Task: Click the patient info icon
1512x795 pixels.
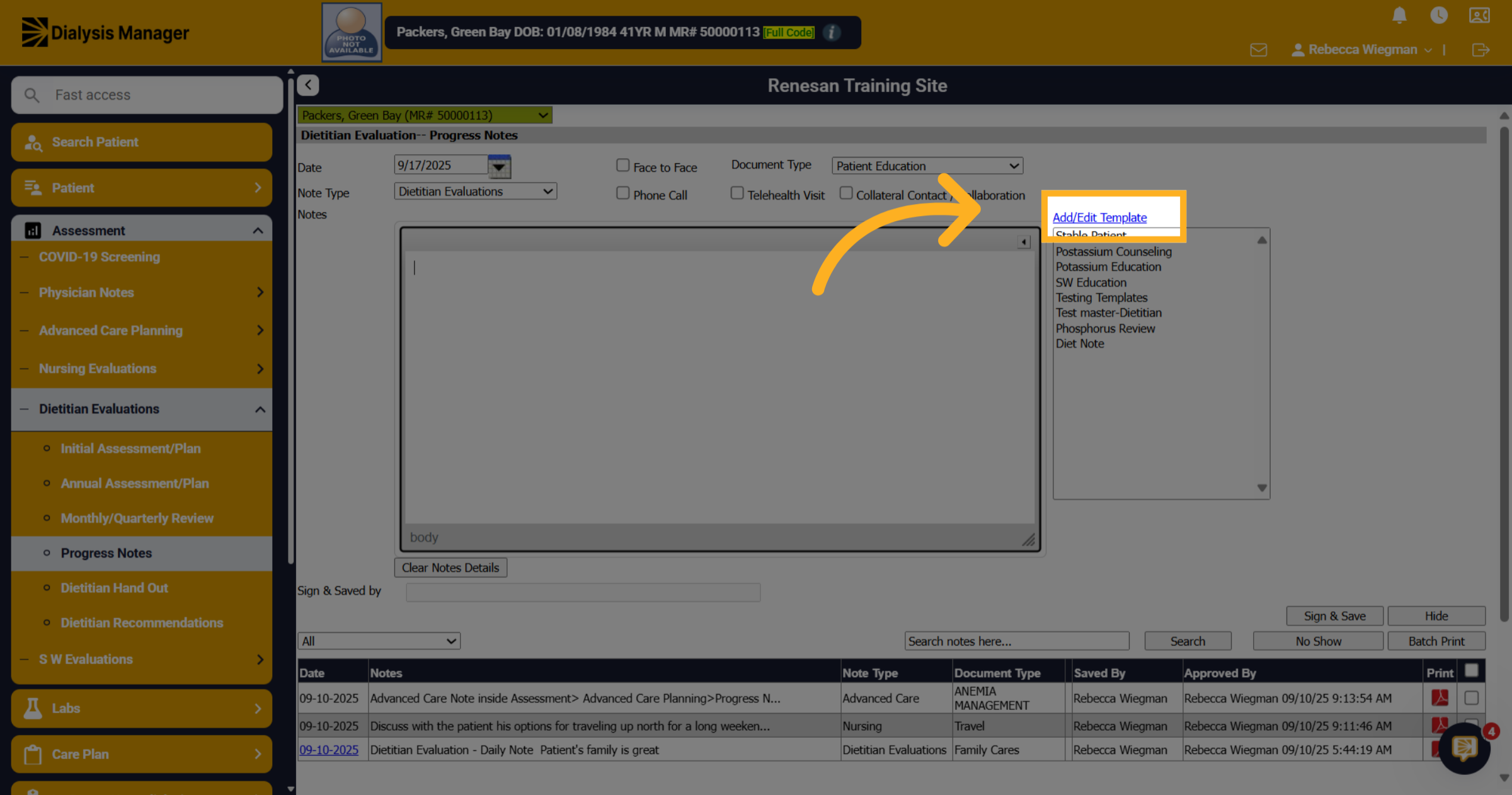Action: click(x=832, y=32)
